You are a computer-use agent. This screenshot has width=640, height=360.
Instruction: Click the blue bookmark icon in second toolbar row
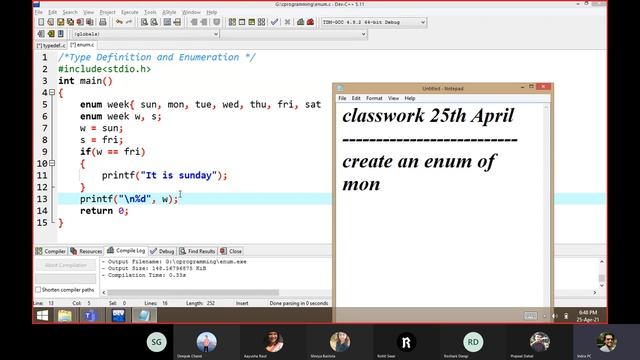tap(60, 34)
